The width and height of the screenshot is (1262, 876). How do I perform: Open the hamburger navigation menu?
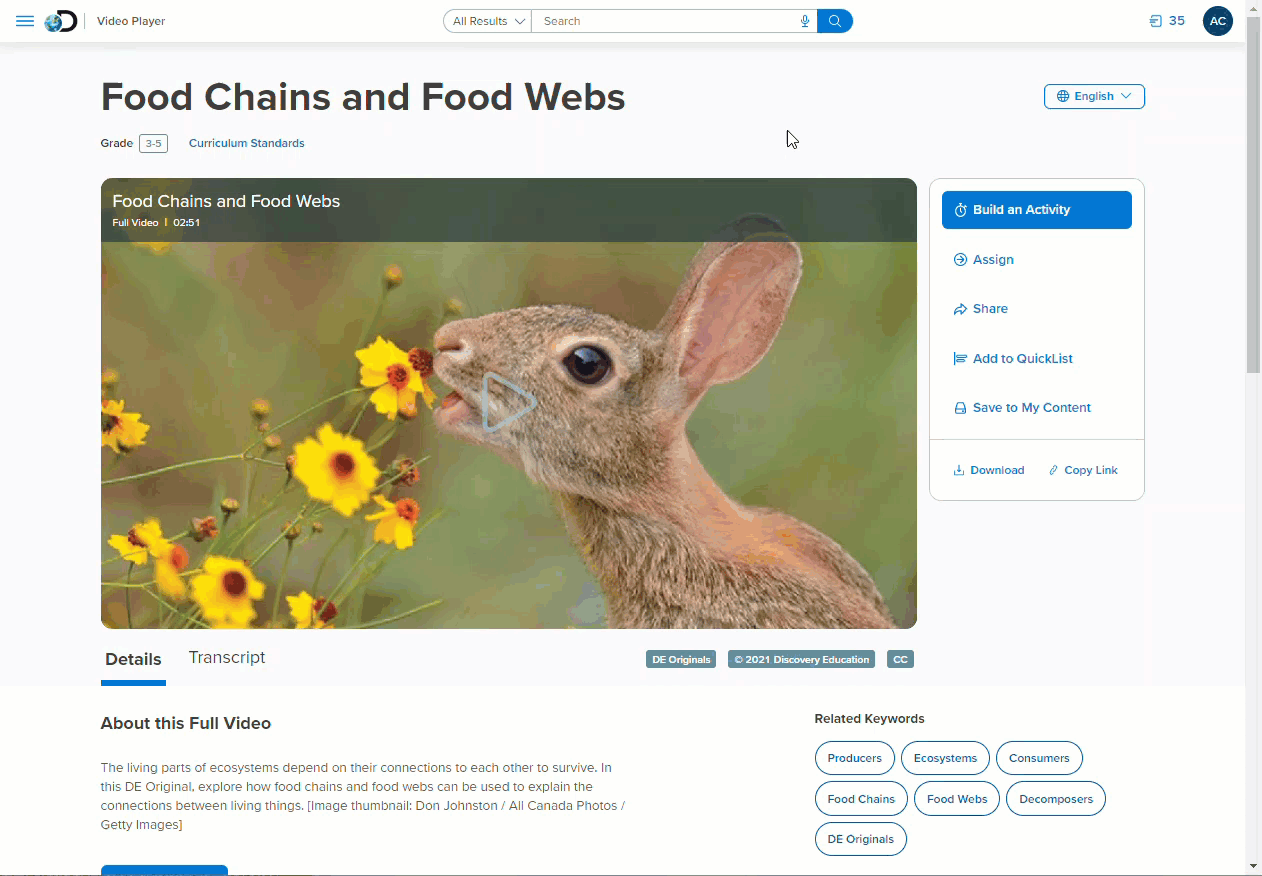point(25,21)
